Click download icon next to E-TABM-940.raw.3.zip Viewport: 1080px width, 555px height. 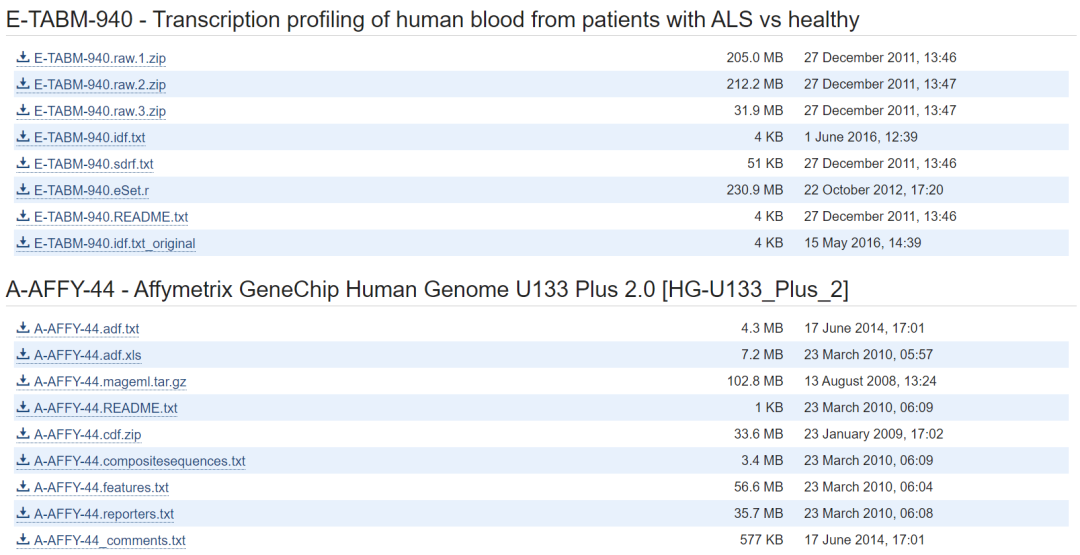[23, 111]
